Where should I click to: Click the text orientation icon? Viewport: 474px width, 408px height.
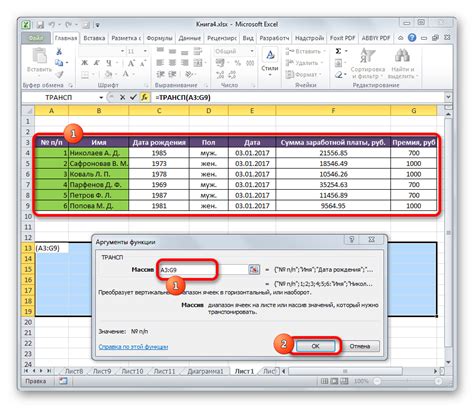(189, 74)
